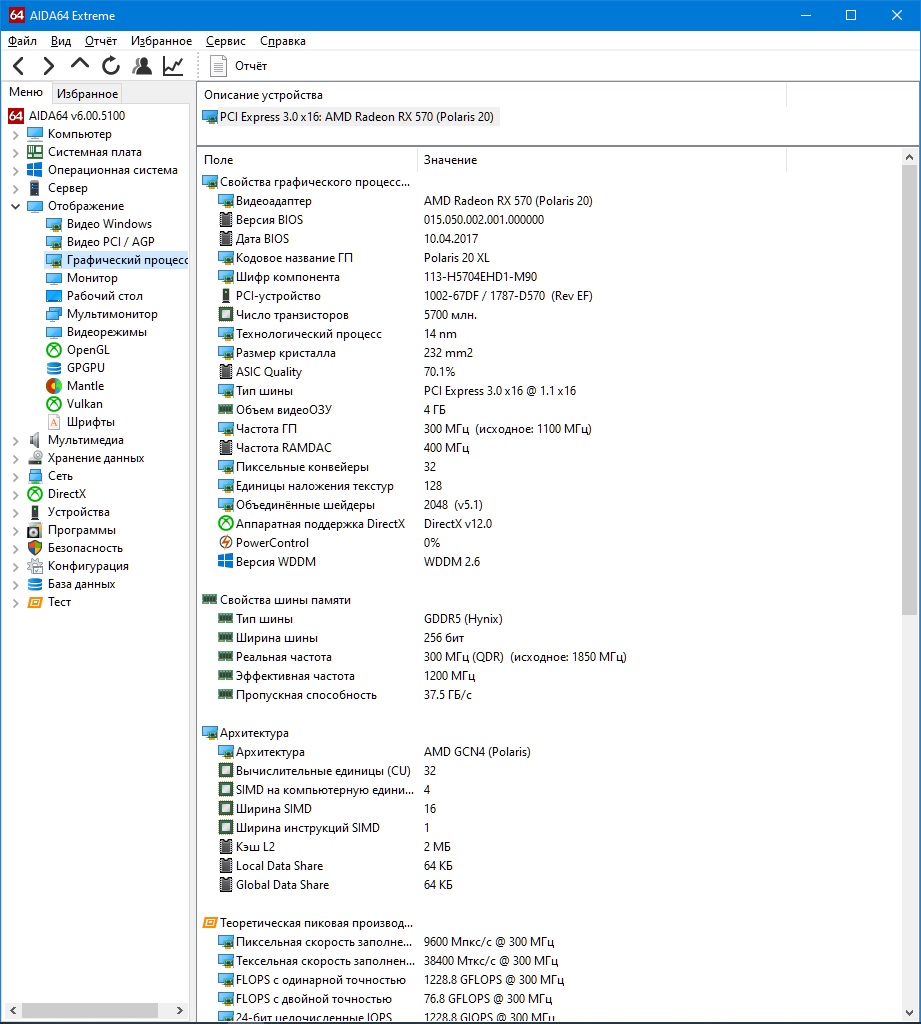Select Монитор tree item
The height and width of the screenshot is (1024, 921).
click(x=92, y=278)
